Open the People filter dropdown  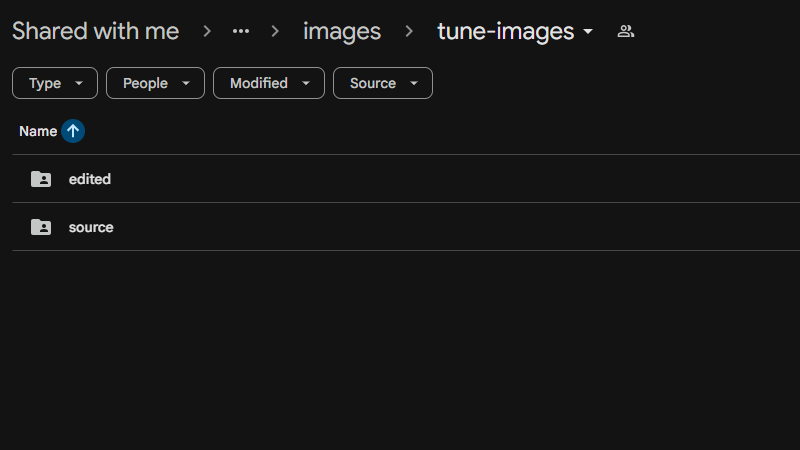(155, 83)
